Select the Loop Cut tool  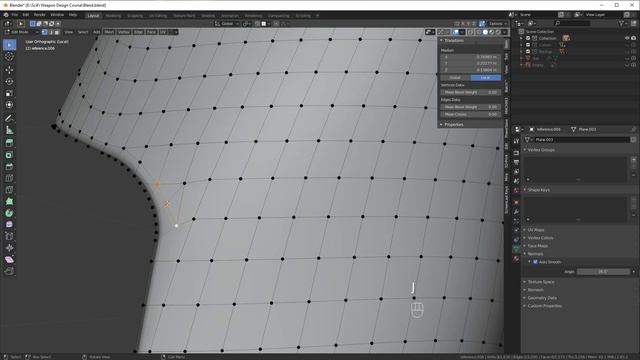9,178
